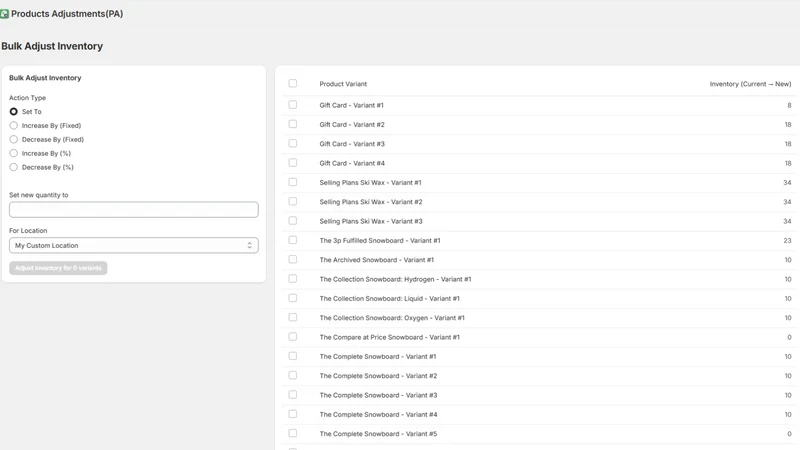This screenshot has height=450, width=800.
Task: Click inventory value 23 for 3p Fulfilled Snowboard
Action: click(787, 241)
